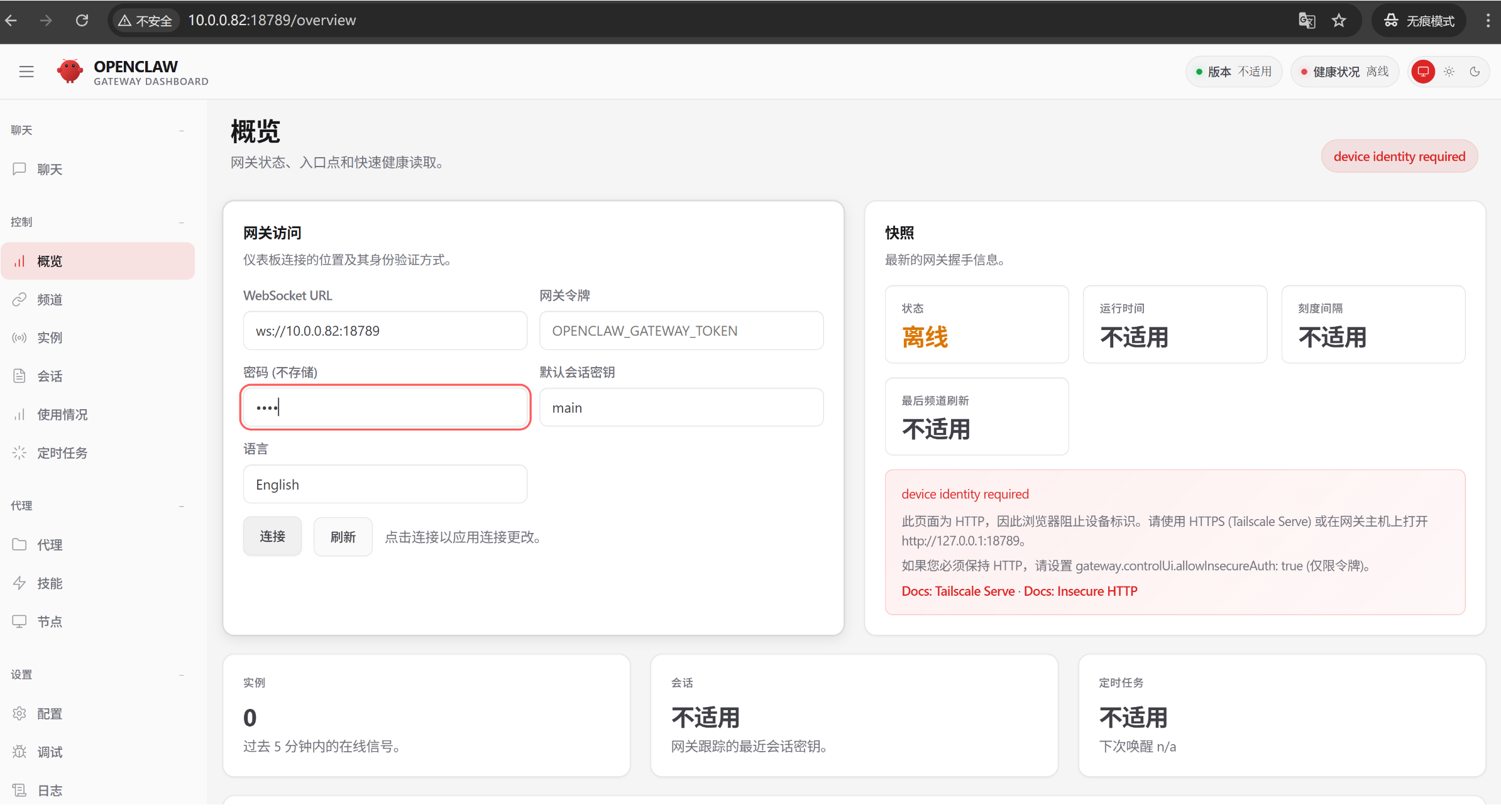Open the Docs: Tailscale Serve link
Image resolution: width=1501 pixels, height=812 pixels.
[x=957, y=591]
